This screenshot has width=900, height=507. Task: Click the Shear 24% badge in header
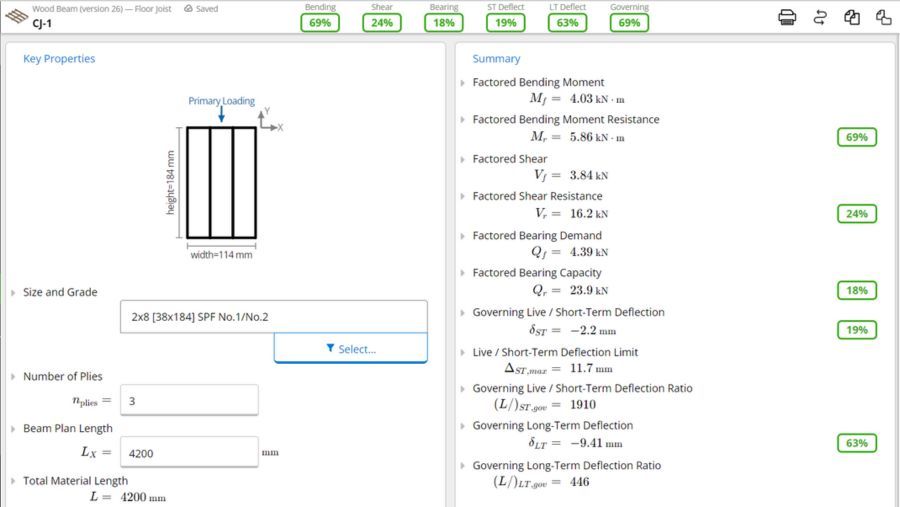pyautogui.click(x=382, y=23)
